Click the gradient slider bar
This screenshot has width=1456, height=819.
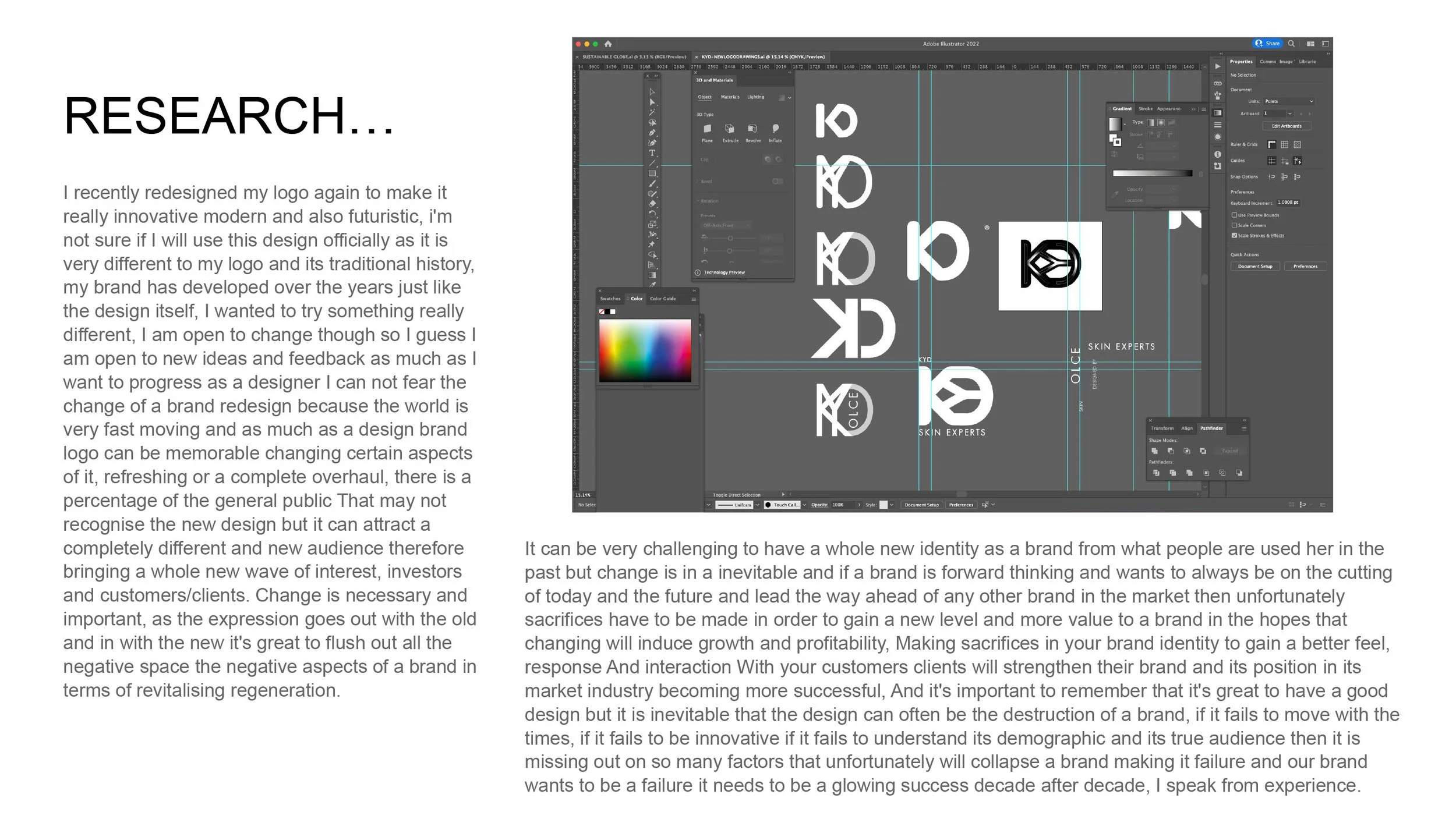click(x=1152, y=173)
